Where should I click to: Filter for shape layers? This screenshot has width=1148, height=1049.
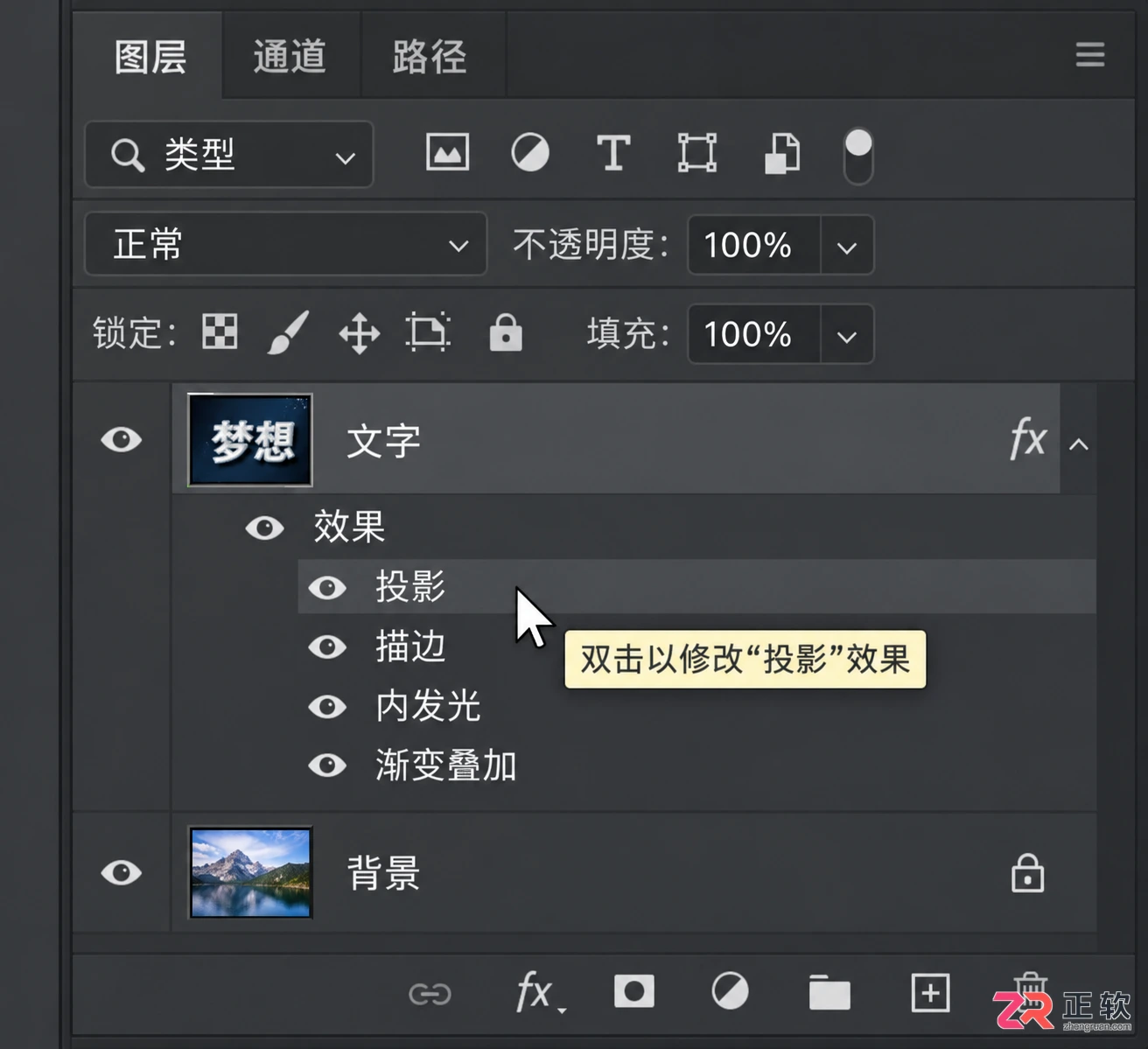[697, 153]
